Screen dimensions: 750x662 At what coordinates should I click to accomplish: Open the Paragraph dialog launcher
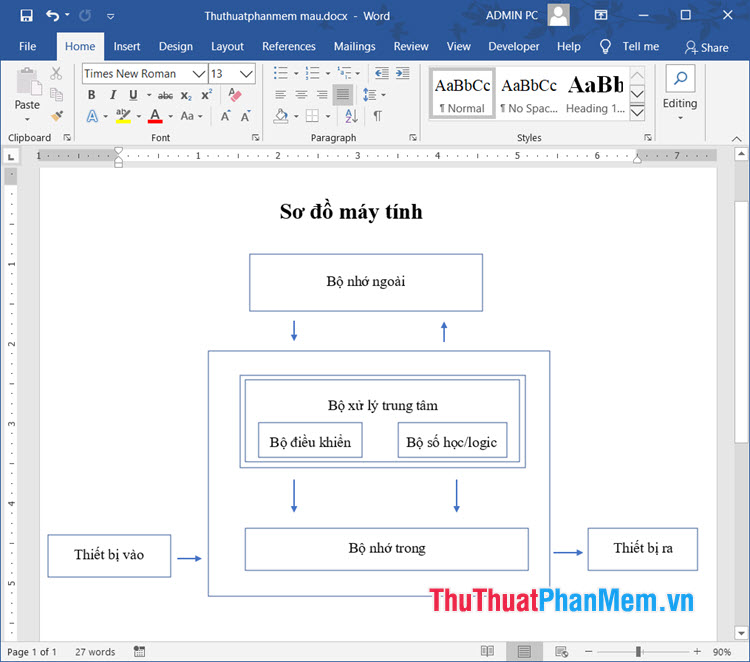pyautogui.click(x=413, y=138)
